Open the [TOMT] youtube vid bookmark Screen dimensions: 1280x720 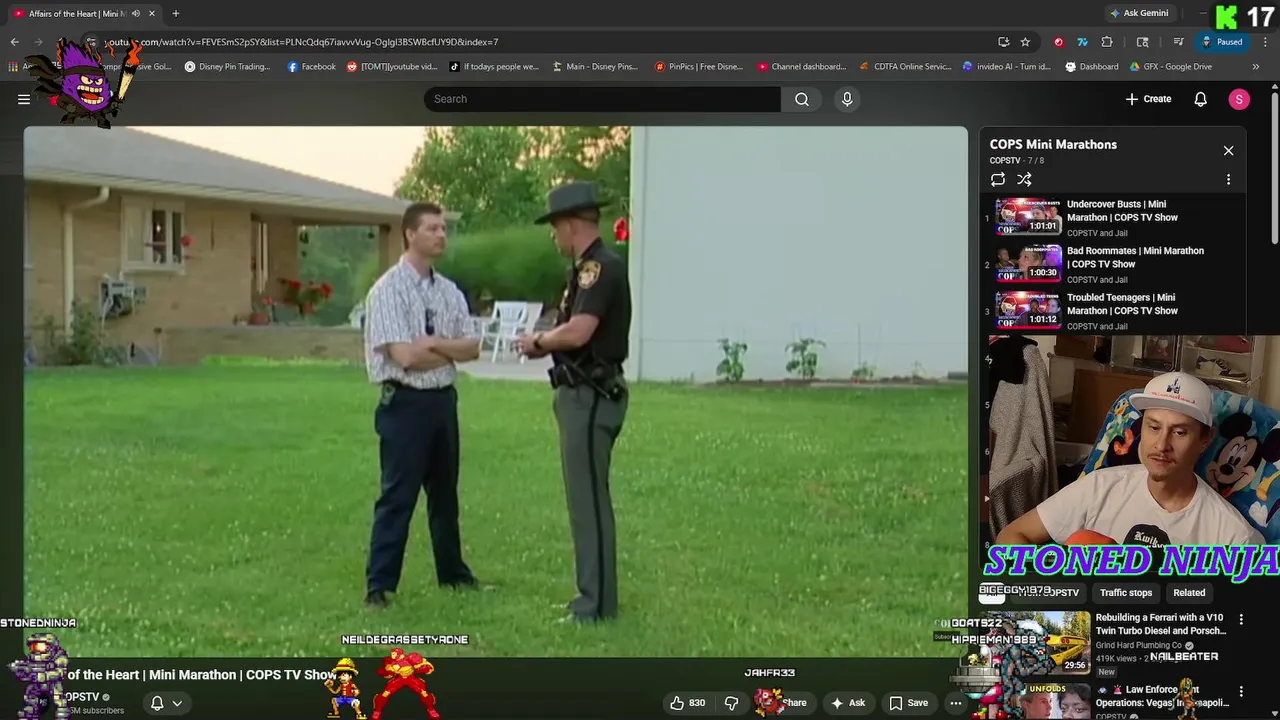(392, 67)
